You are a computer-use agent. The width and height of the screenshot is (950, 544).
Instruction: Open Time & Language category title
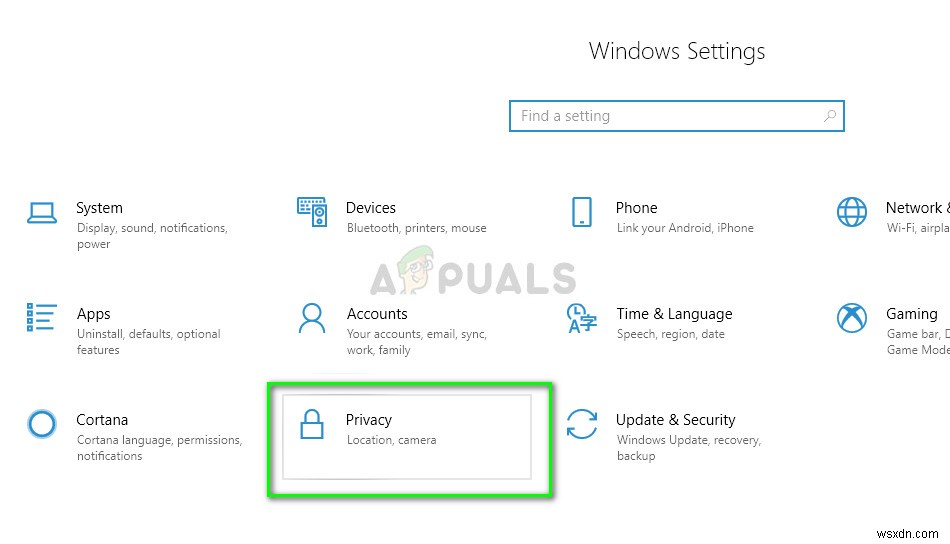pyautogui.click(x=674, y=314)
